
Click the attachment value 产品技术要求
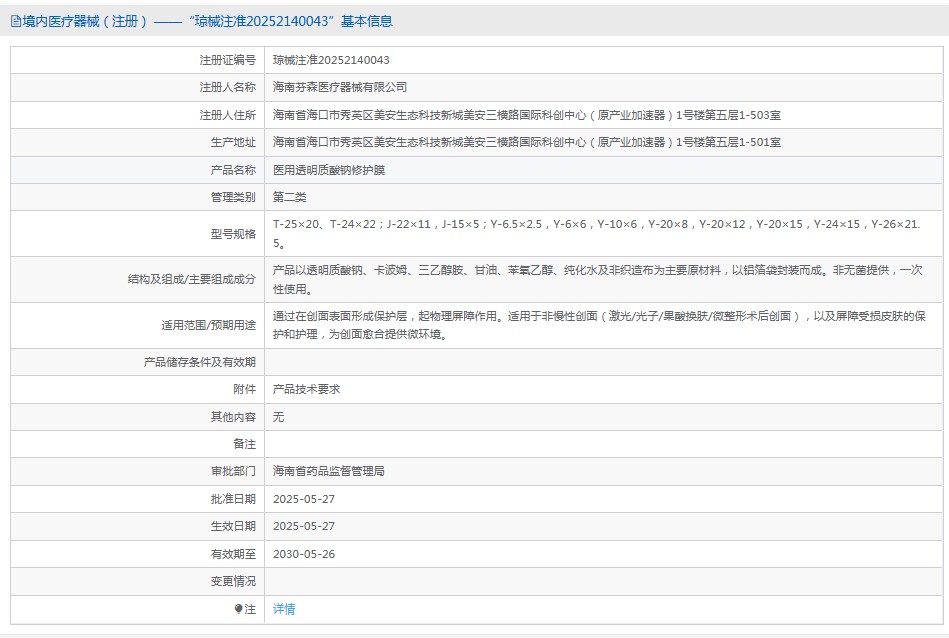click(x=306, y=389)
